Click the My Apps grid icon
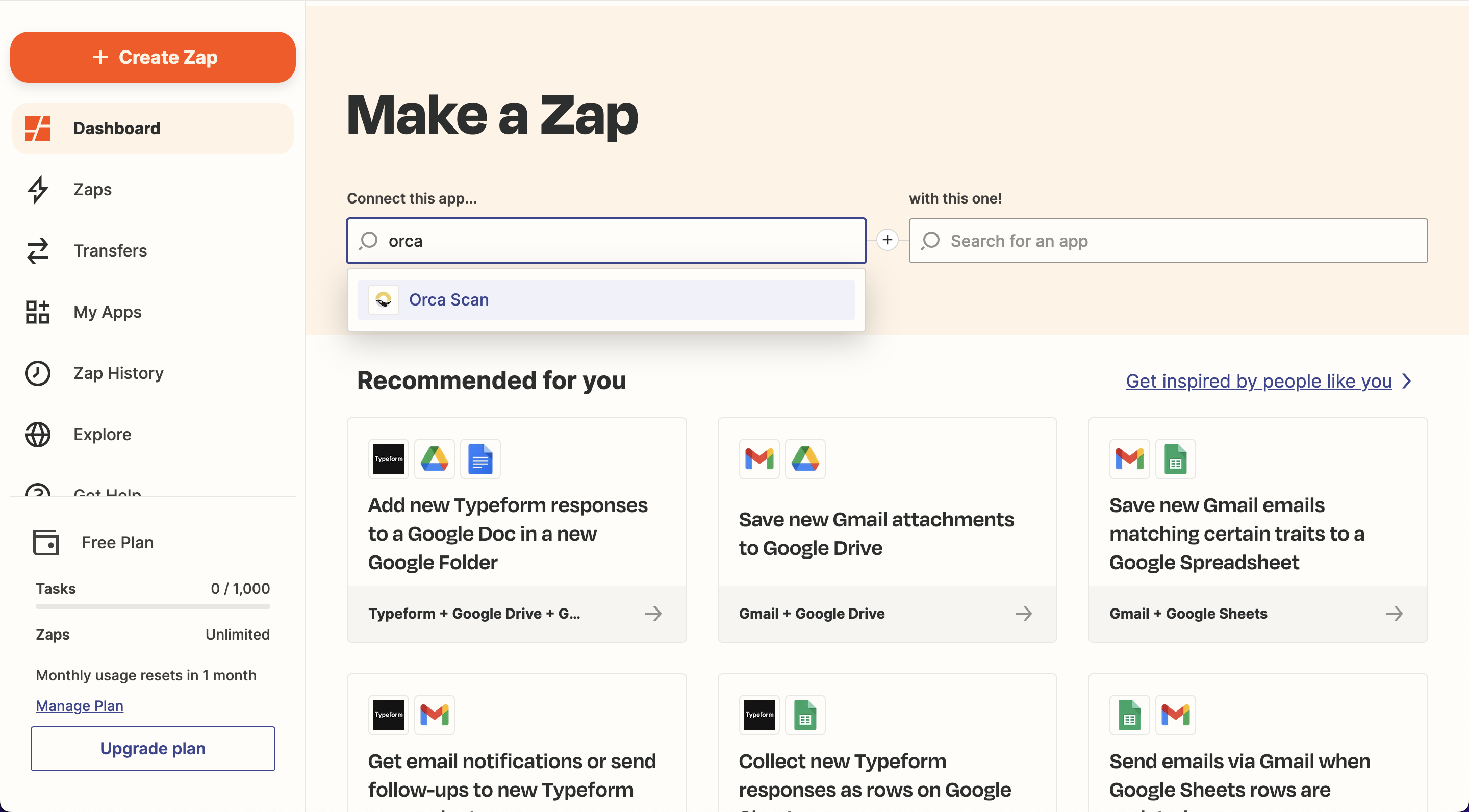 click(38, 312)
